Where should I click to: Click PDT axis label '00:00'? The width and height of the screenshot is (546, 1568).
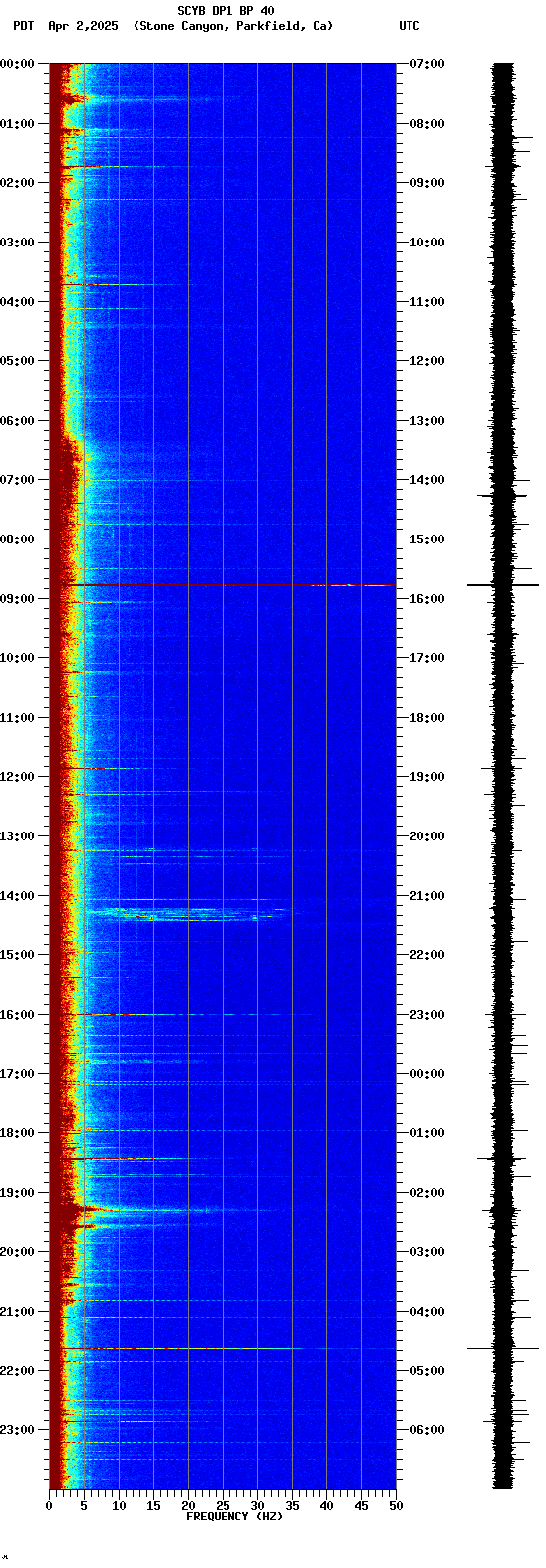(x=17, y=64)
